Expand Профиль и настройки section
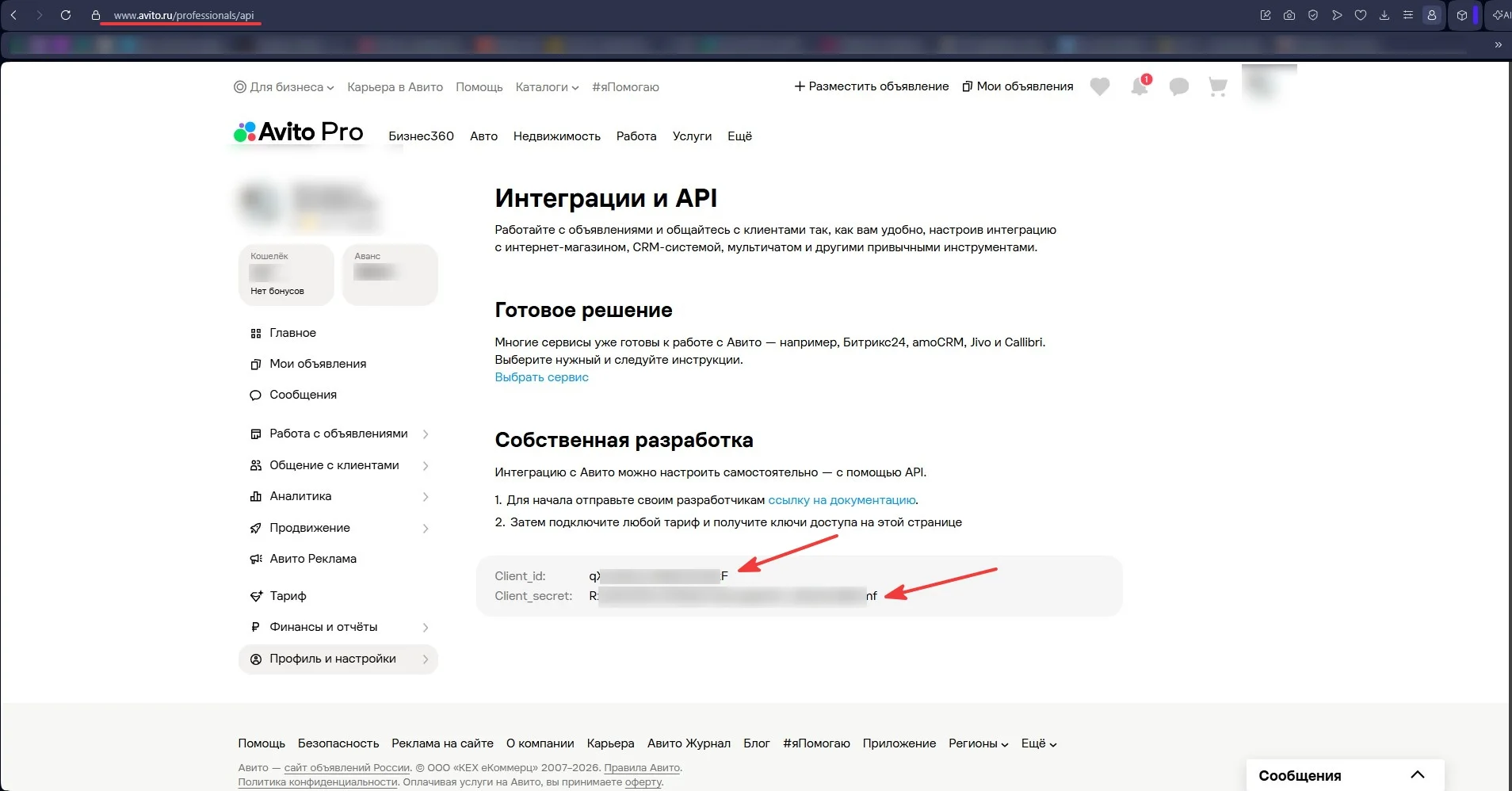Viewport: 1512px width, 791px height. [338, 659]
